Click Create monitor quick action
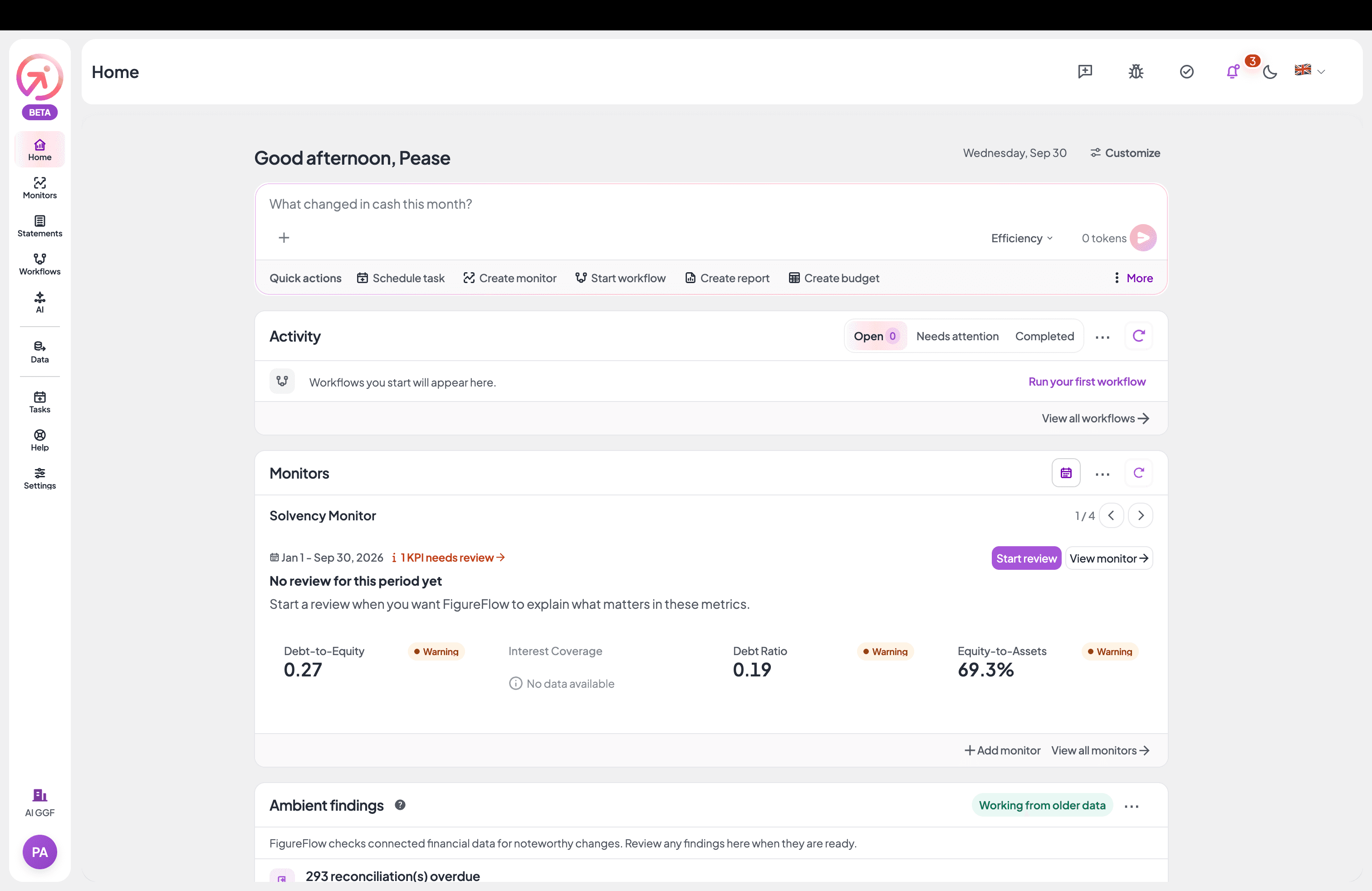 510,278
